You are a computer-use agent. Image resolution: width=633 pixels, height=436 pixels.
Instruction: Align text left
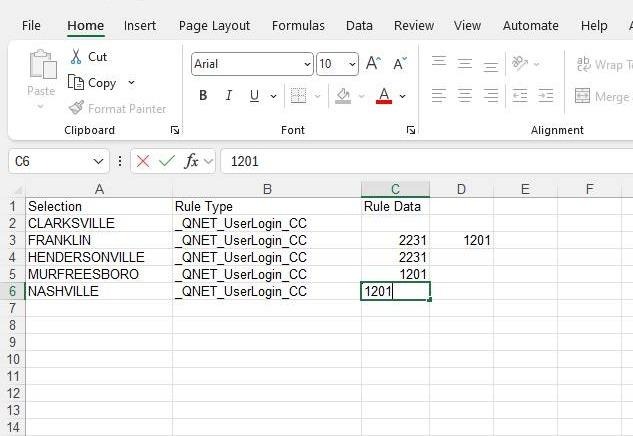click(439, 96)
